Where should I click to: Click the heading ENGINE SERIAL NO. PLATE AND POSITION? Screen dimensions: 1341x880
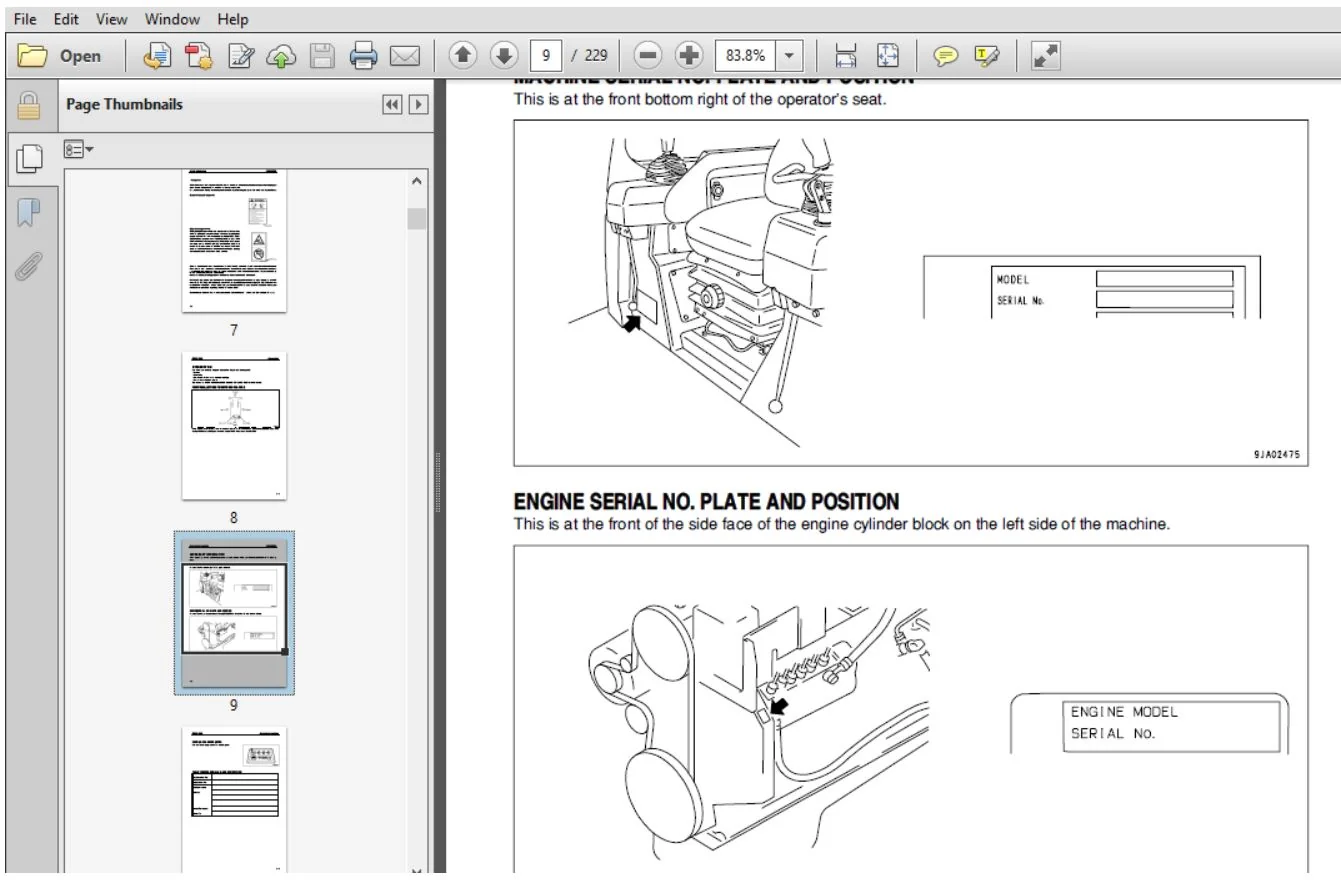[706, 501]
